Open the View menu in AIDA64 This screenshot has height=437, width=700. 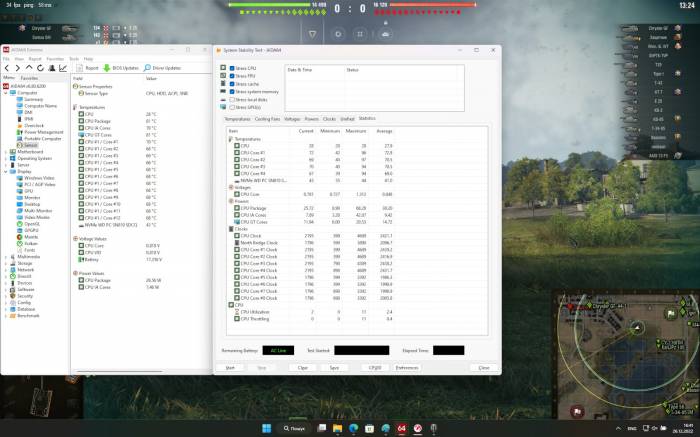pos(19,58)
